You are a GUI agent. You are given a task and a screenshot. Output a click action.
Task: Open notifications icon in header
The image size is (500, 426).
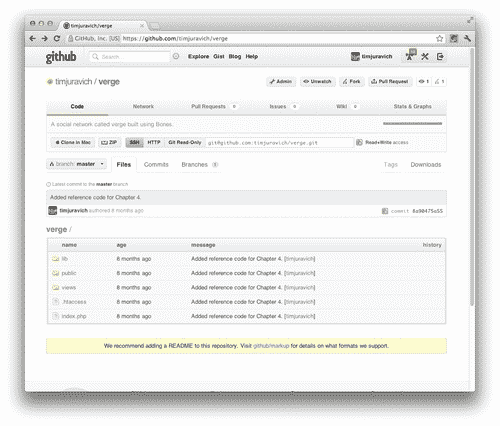coord(411,55)
